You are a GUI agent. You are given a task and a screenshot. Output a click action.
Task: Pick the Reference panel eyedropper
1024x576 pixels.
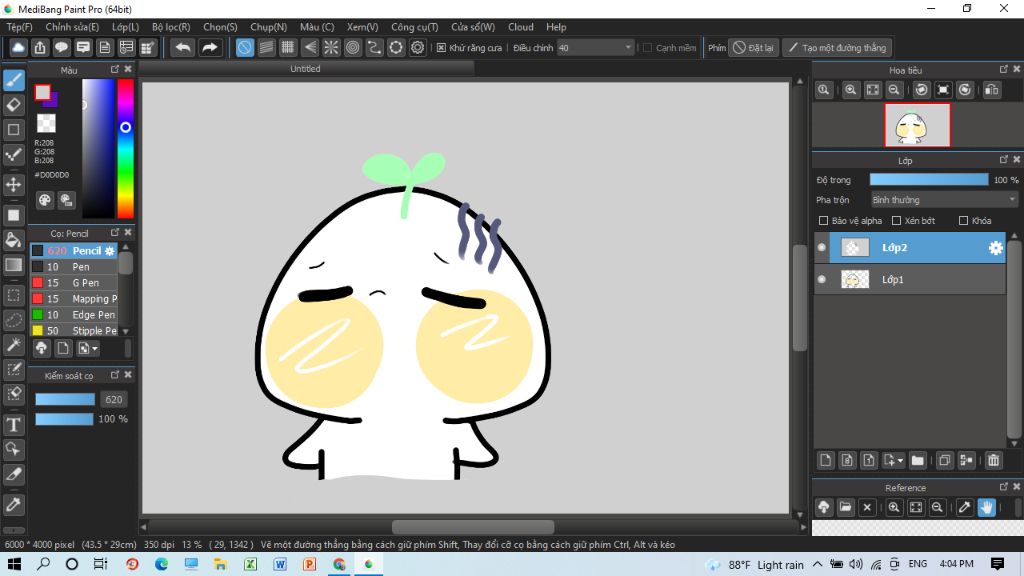point(965,507)
